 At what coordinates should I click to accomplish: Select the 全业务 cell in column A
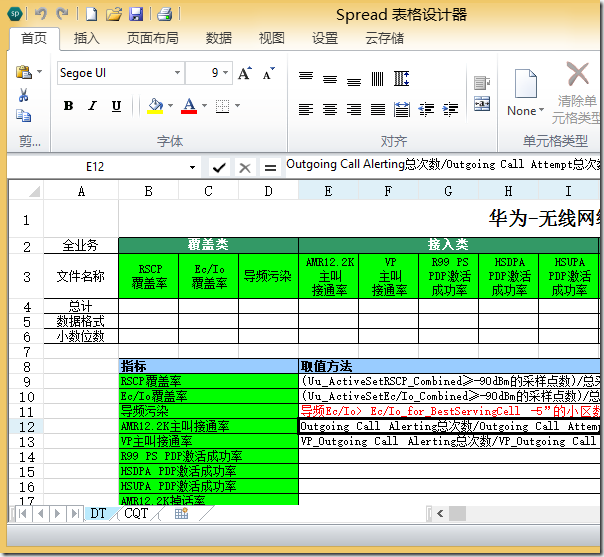(x=81, y=246)
